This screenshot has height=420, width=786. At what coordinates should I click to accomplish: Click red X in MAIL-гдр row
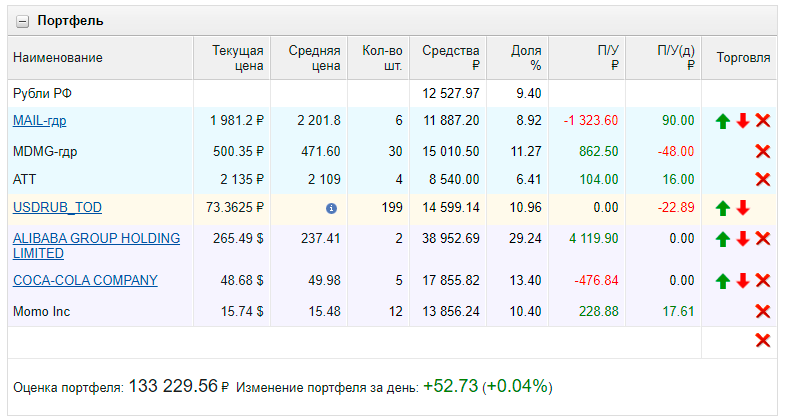762,121
